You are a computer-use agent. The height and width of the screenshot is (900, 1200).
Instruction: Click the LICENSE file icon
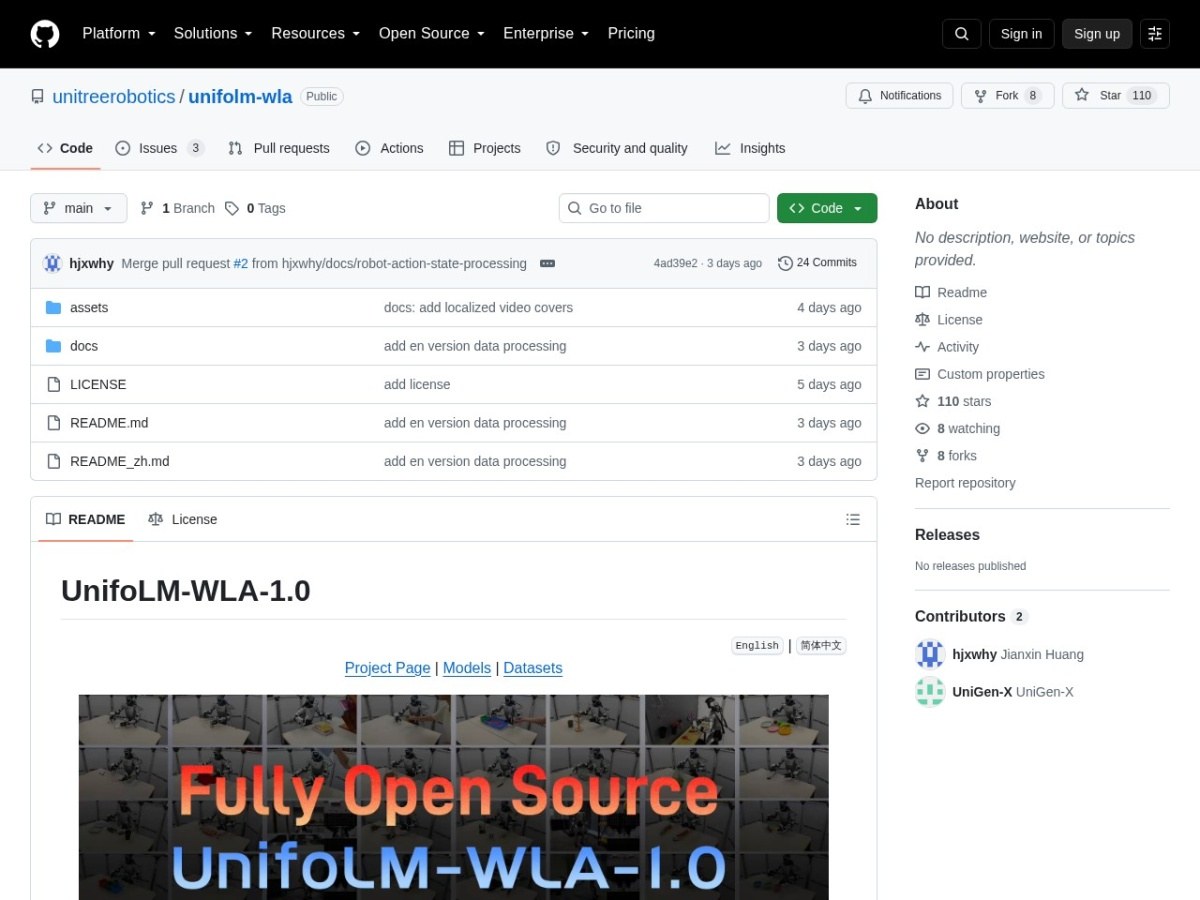53,384
